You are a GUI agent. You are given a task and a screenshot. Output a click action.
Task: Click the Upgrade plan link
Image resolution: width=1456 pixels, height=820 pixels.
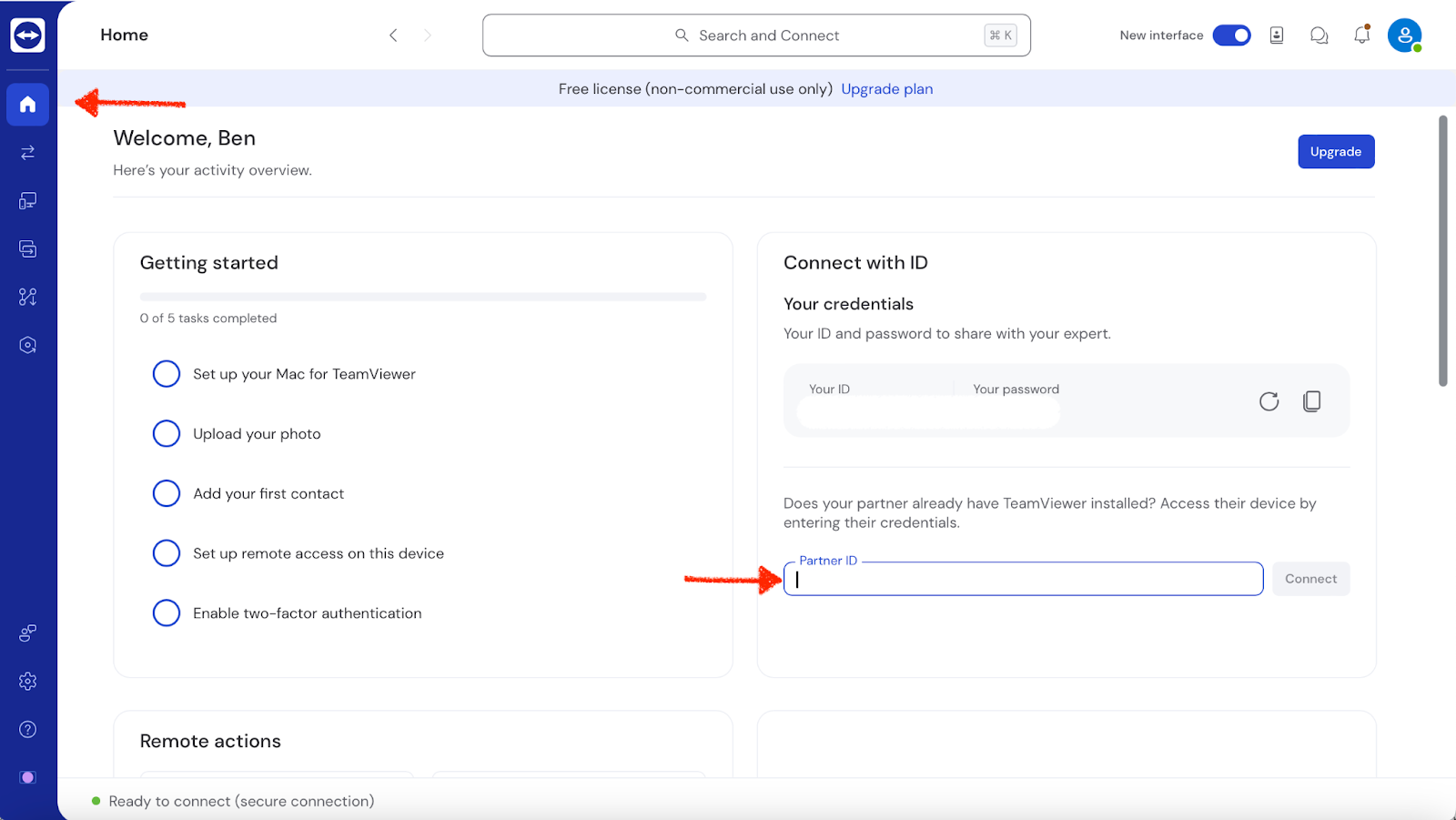tap(886, 89)
